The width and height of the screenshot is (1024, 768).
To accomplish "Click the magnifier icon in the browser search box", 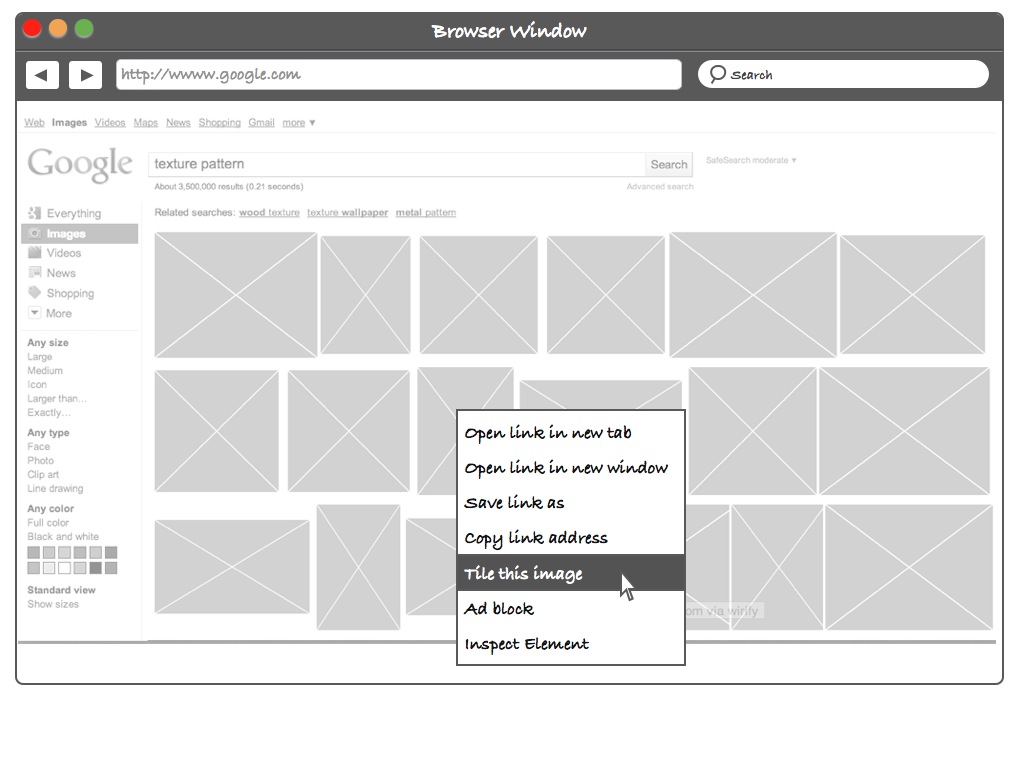I will (x=717, y=74).
